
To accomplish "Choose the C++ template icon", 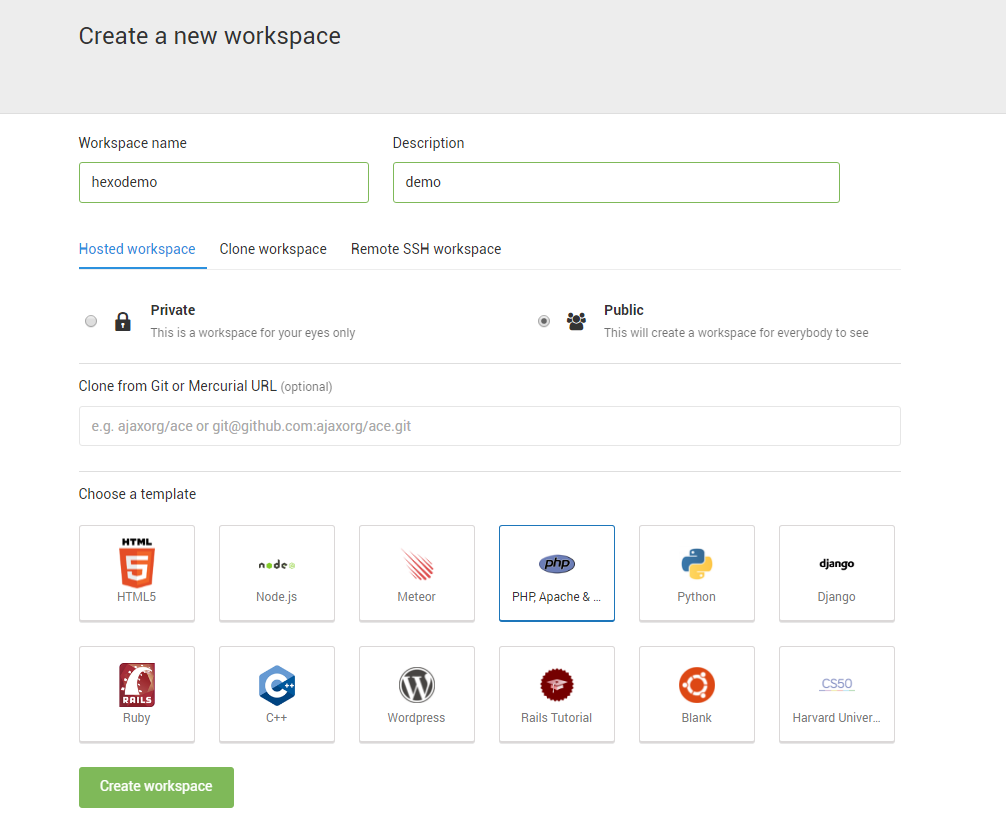I will pyautogui.click(x=277, y=685).
